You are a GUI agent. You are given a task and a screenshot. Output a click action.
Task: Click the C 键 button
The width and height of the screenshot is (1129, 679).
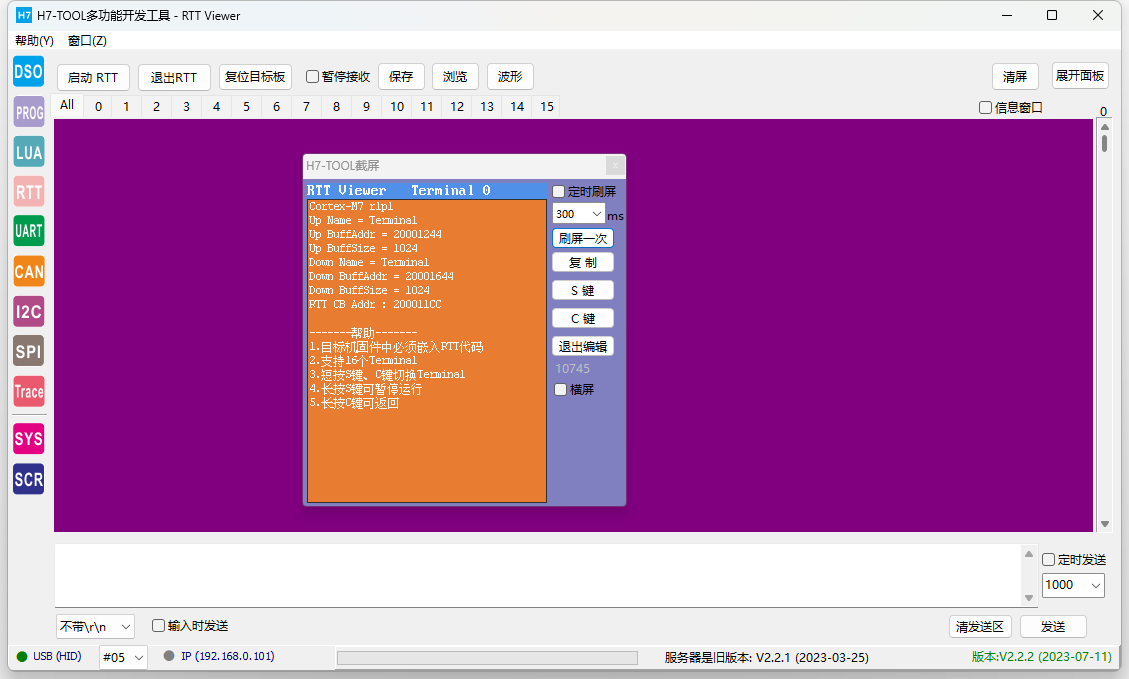[583, 318]
